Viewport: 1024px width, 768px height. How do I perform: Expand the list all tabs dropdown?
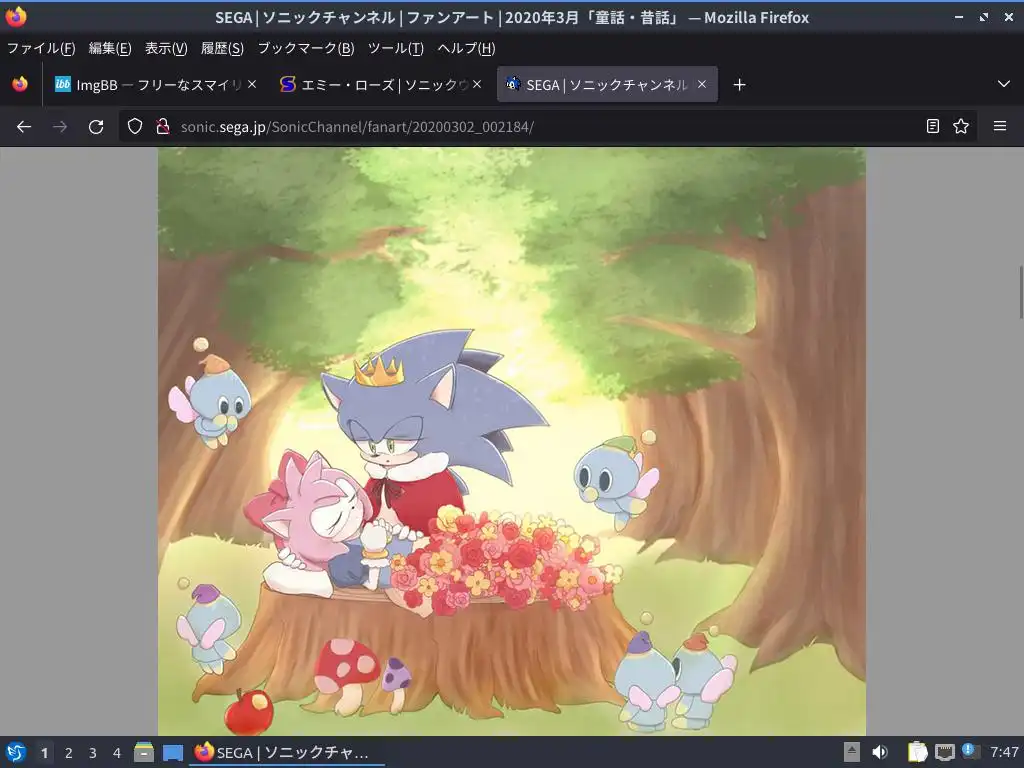[1004, 84]
